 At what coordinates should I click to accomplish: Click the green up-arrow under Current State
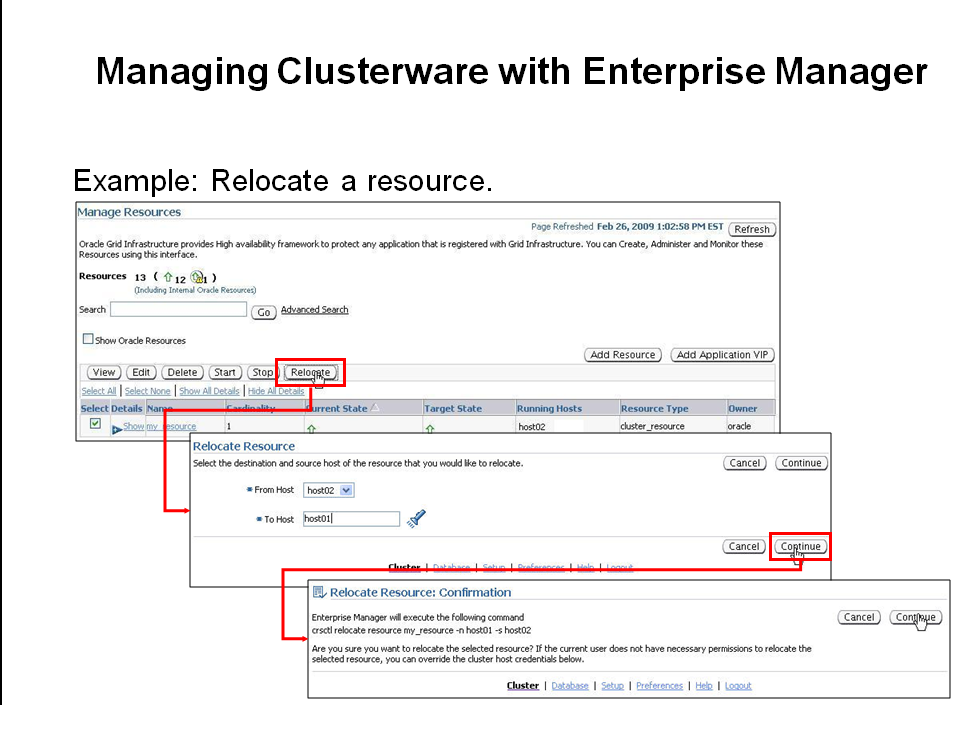[311, 426]
